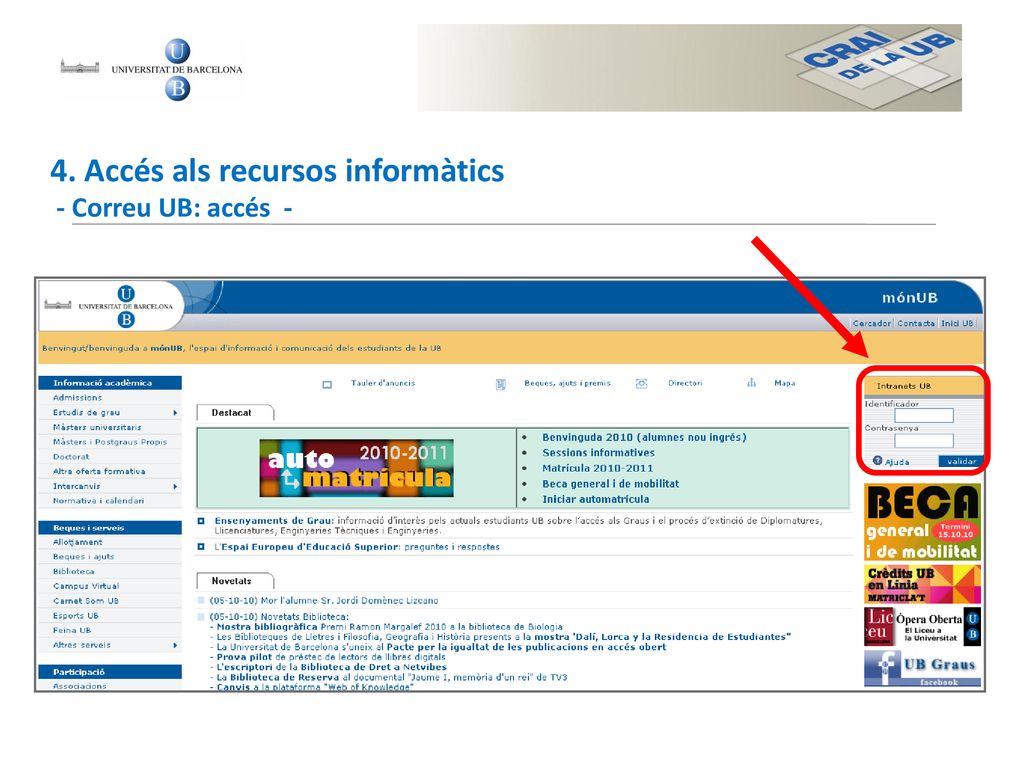The width and height of the screenshot is (1024, 768).
Task: Click the Cercador link in header
Action: (x=872, y=323)
